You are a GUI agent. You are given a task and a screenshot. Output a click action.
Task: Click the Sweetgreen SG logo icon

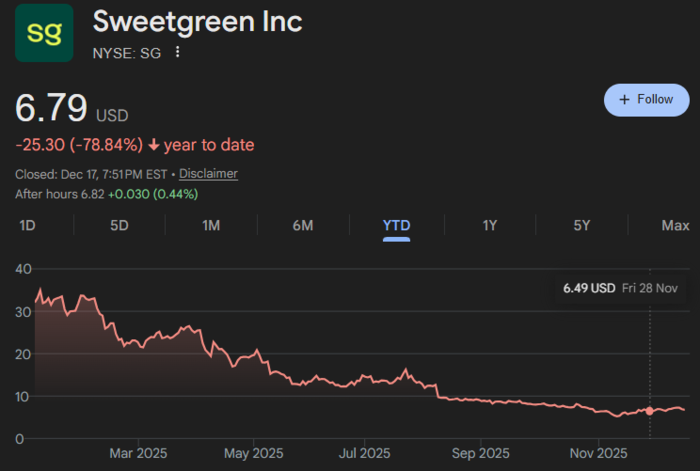pos(43,33)
